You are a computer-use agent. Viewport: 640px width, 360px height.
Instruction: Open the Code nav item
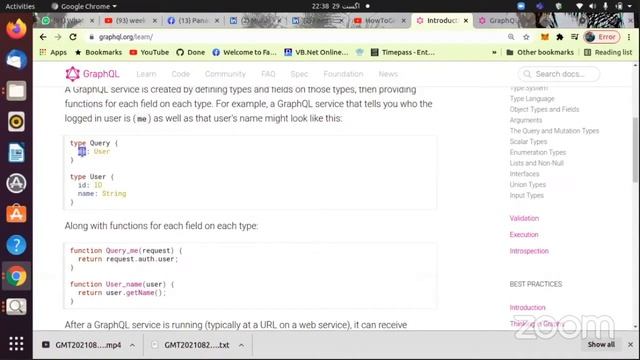coord(180,74)
